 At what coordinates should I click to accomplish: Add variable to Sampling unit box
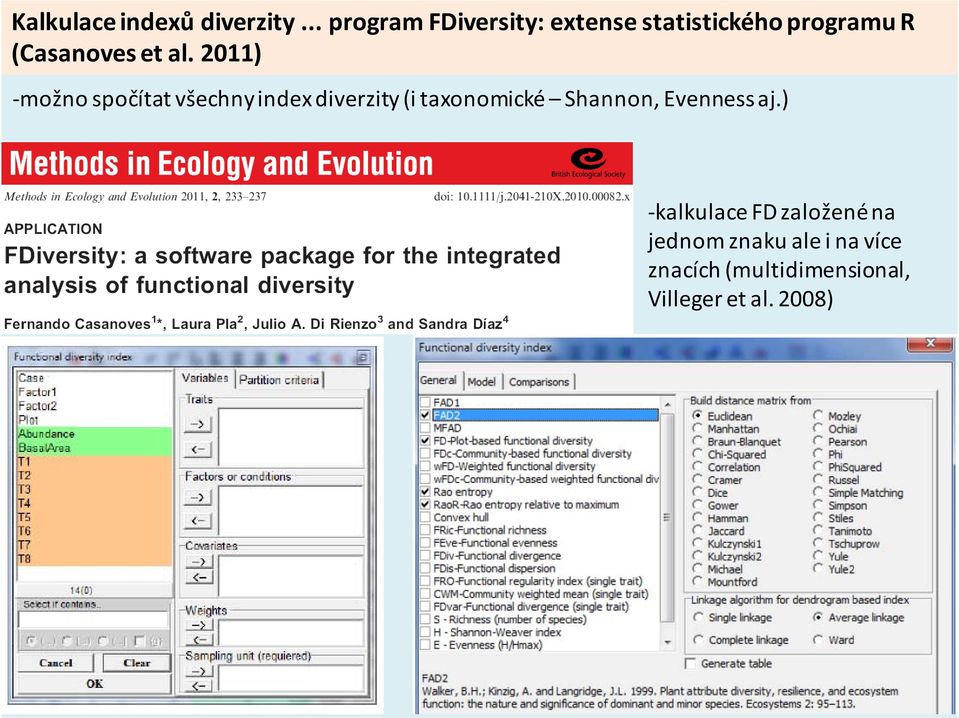point(199,671)
